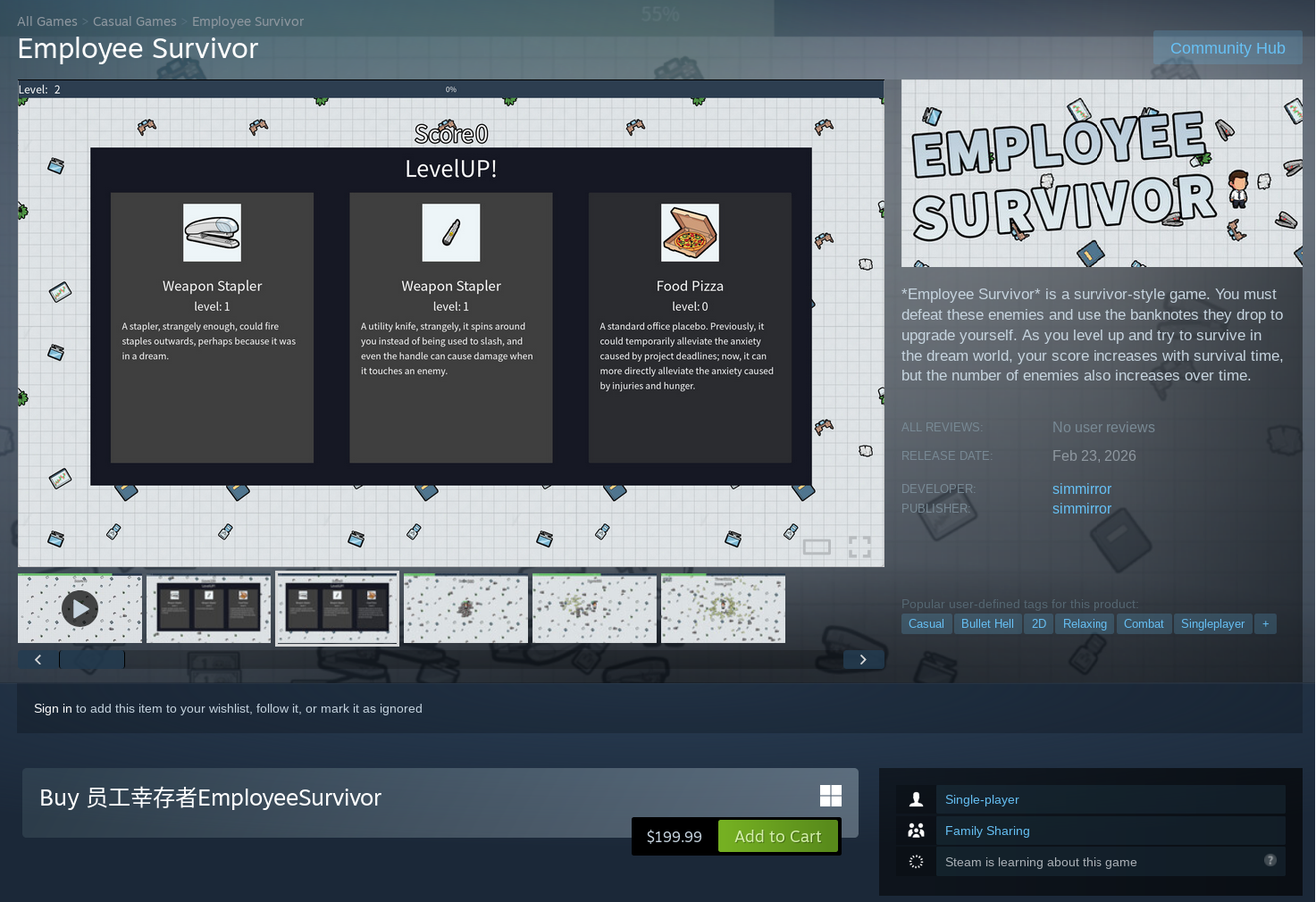Click the large 'Employee Survivor' page title
1316x902 pixels.
[138, 48]
